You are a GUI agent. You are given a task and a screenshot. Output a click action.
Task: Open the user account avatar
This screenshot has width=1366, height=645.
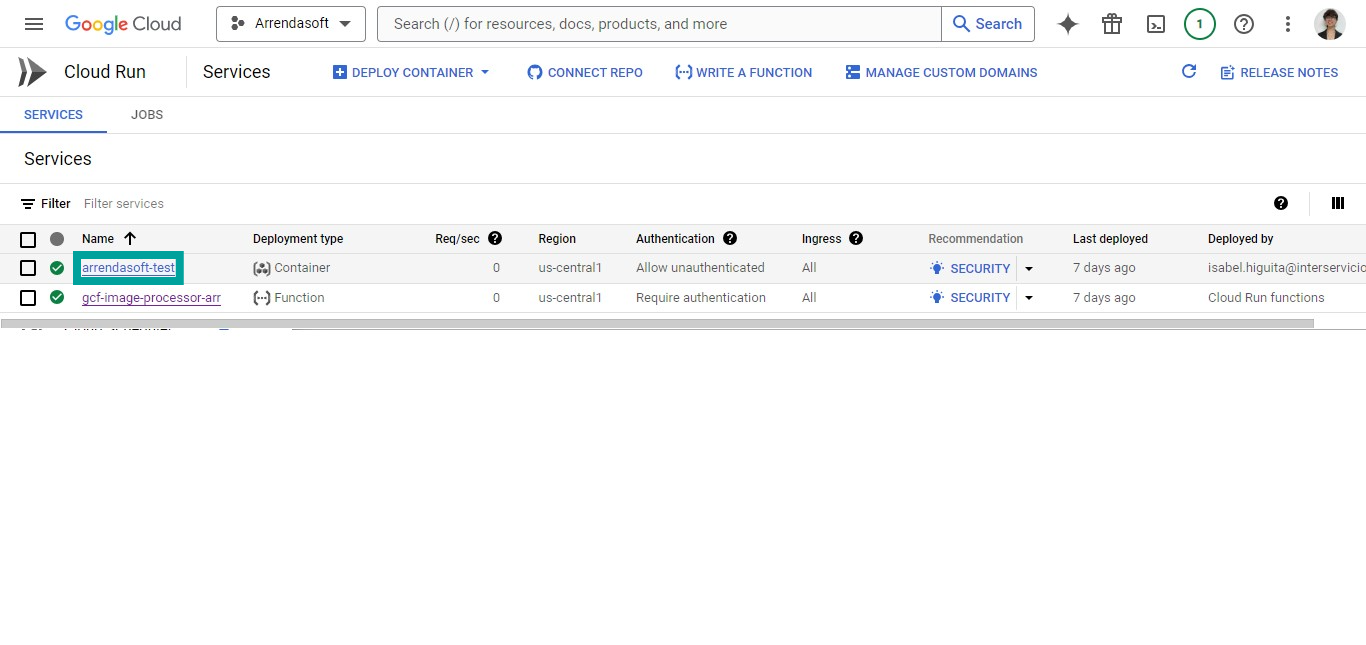[1330, 24]
